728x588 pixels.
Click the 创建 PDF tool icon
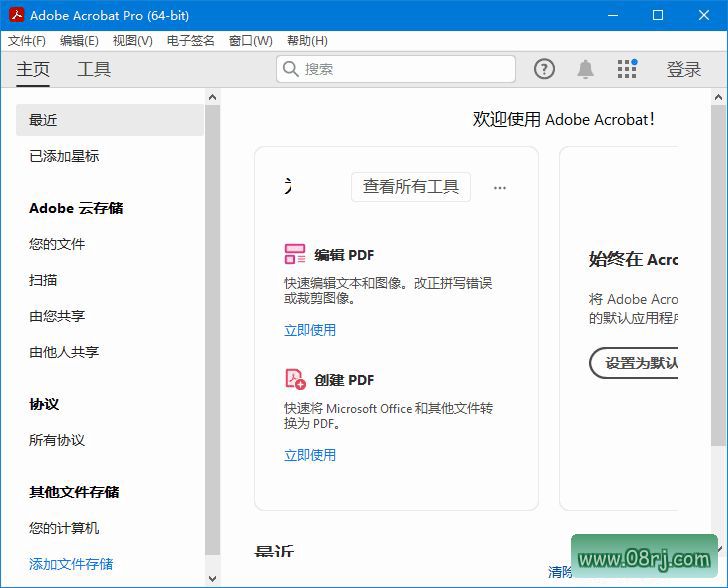click(295, 379)
